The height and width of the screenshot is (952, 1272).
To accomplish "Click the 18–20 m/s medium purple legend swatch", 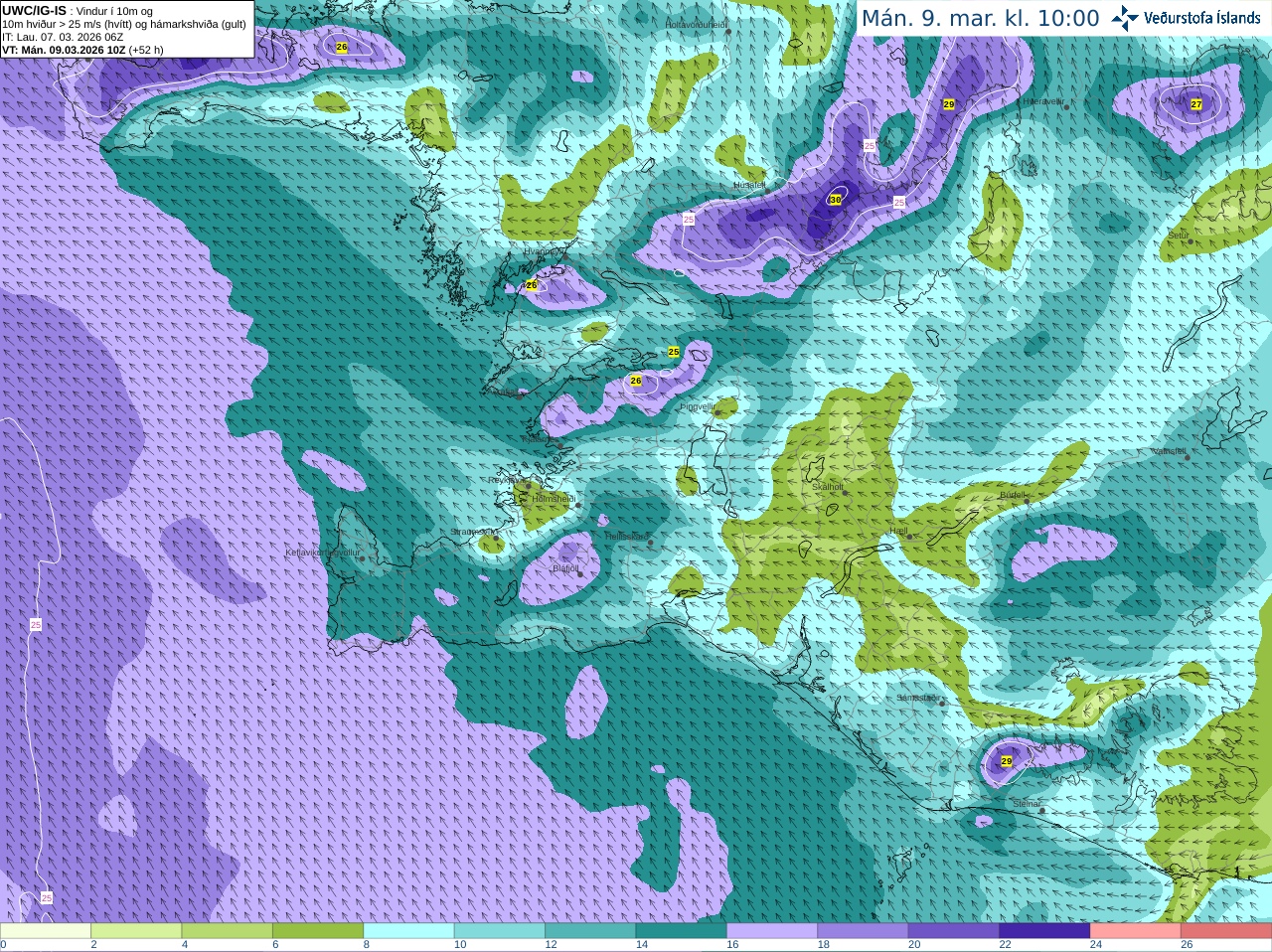I will point(864,931).
